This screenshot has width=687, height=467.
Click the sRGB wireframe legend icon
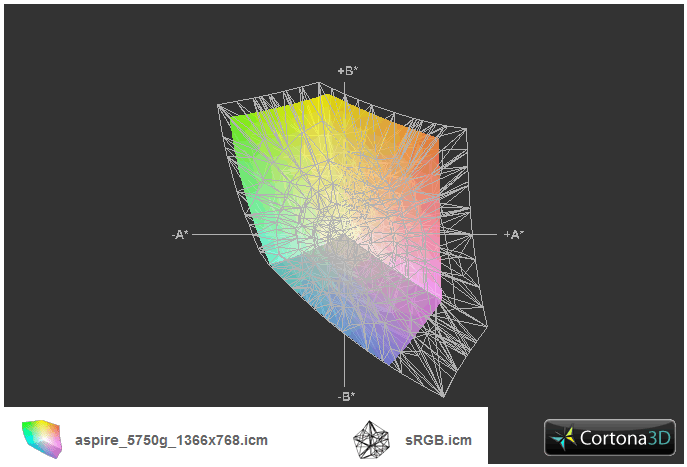point(371,439)
